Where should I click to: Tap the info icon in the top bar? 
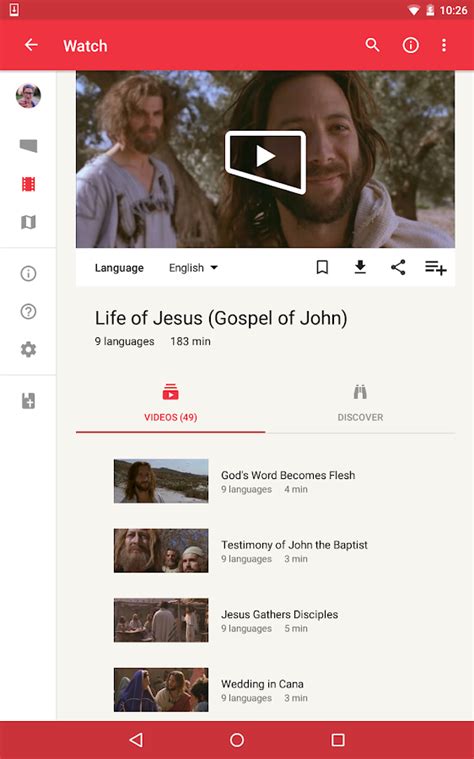pos(411,45)
